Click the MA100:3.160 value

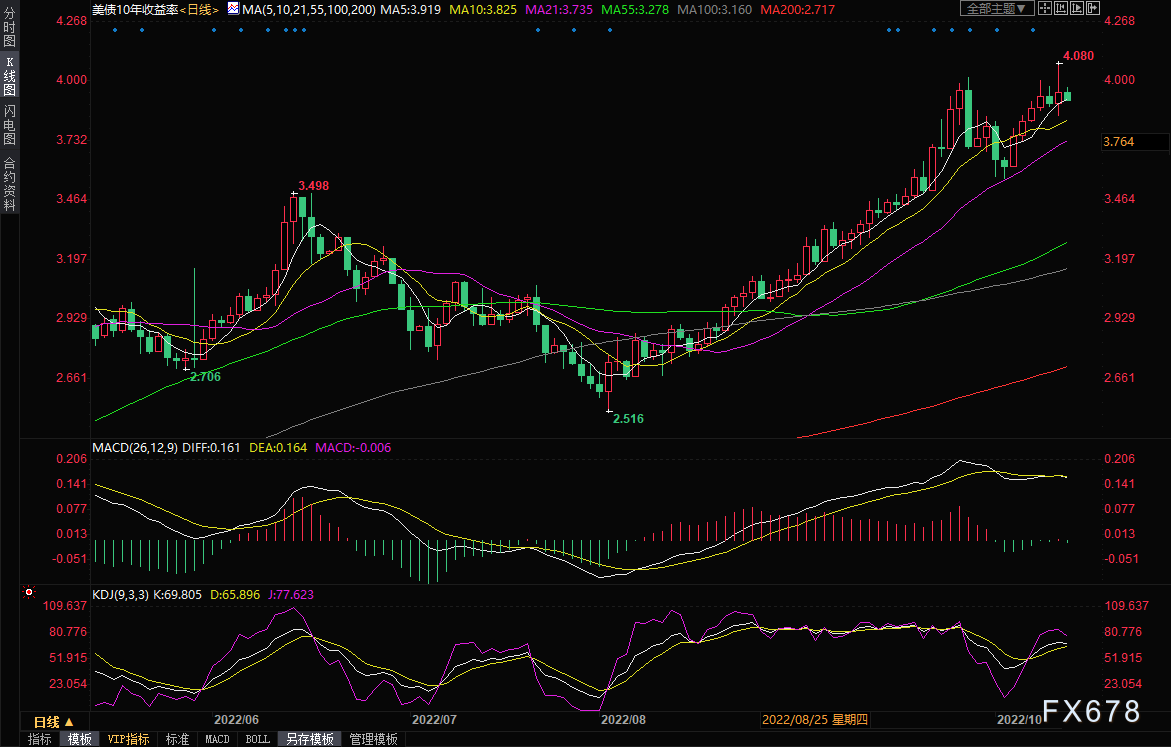click(x=715, y=10)
